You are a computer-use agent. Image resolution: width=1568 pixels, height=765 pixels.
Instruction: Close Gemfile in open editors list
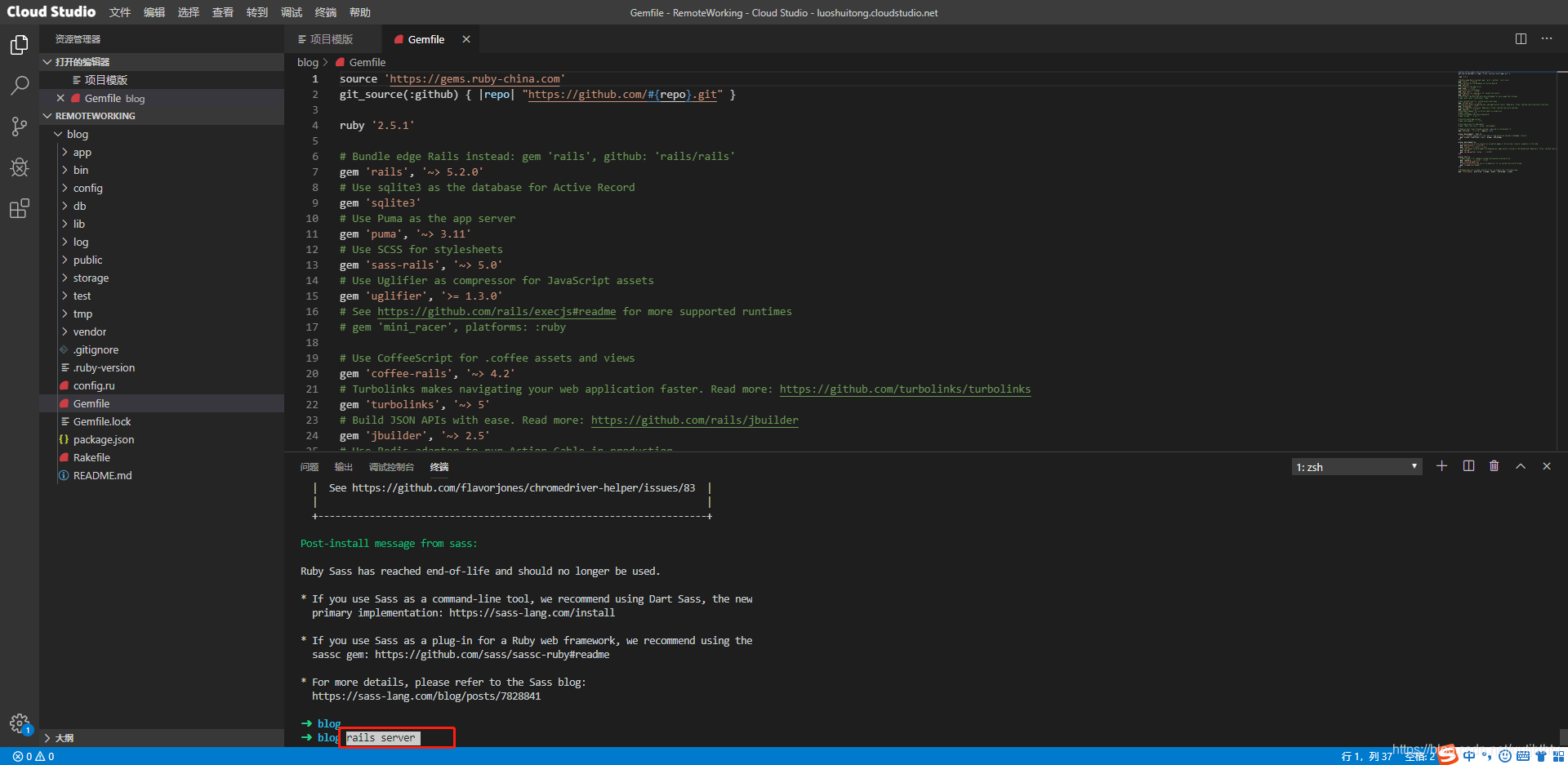(60, 98)
